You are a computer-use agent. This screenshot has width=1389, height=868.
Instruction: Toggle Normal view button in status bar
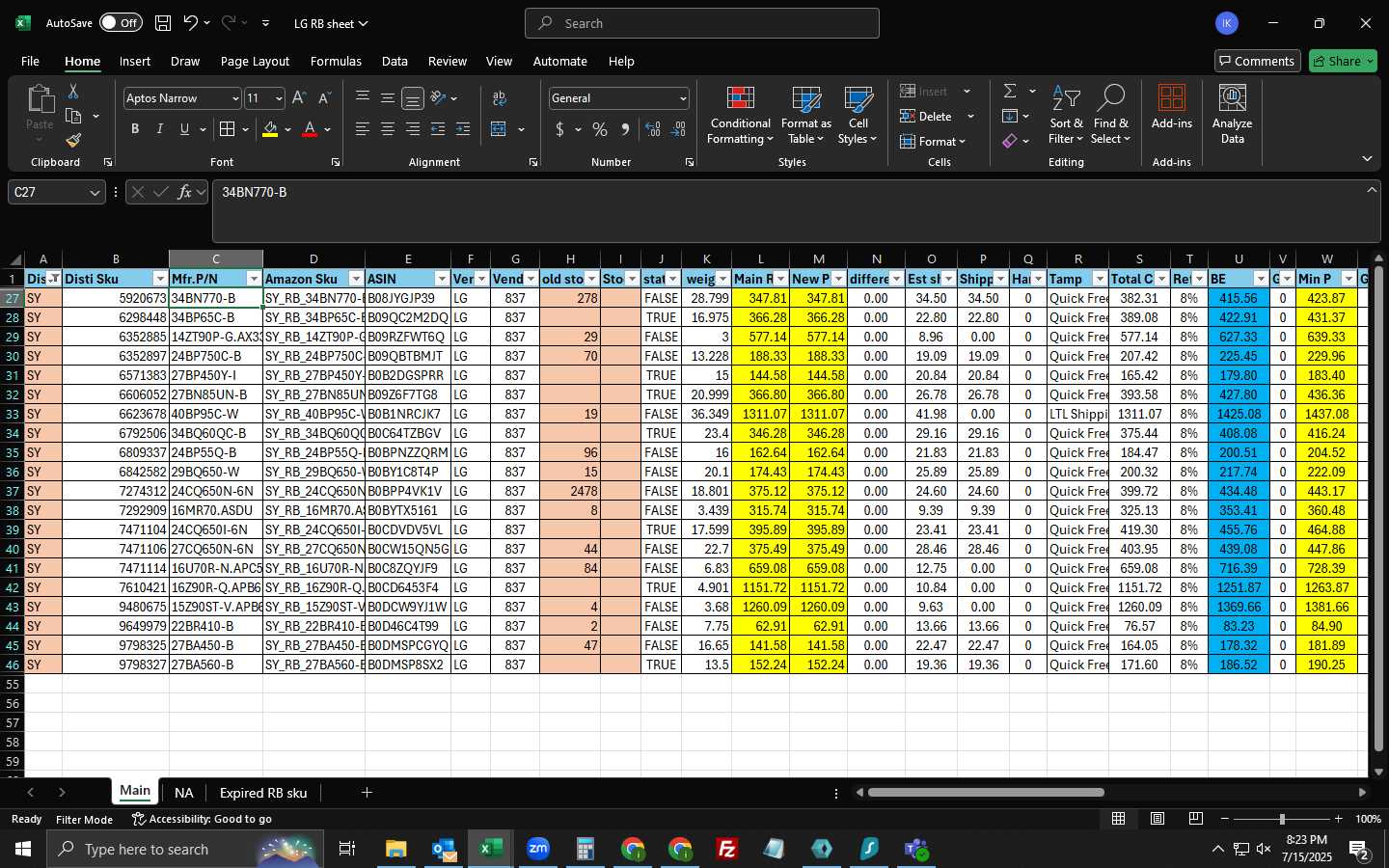[1119, 819]
